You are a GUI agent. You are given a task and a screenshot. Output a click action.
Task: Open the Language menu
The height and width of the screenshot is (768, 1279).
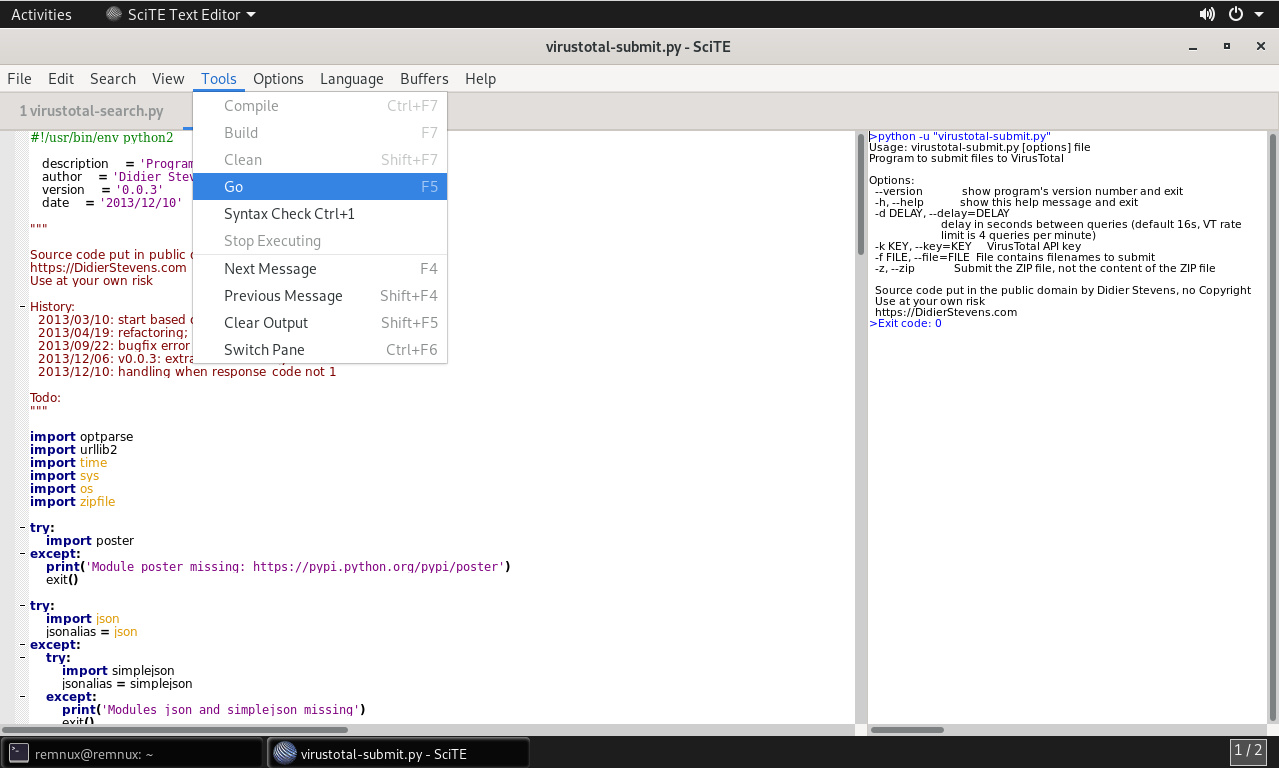pos(351,79)
